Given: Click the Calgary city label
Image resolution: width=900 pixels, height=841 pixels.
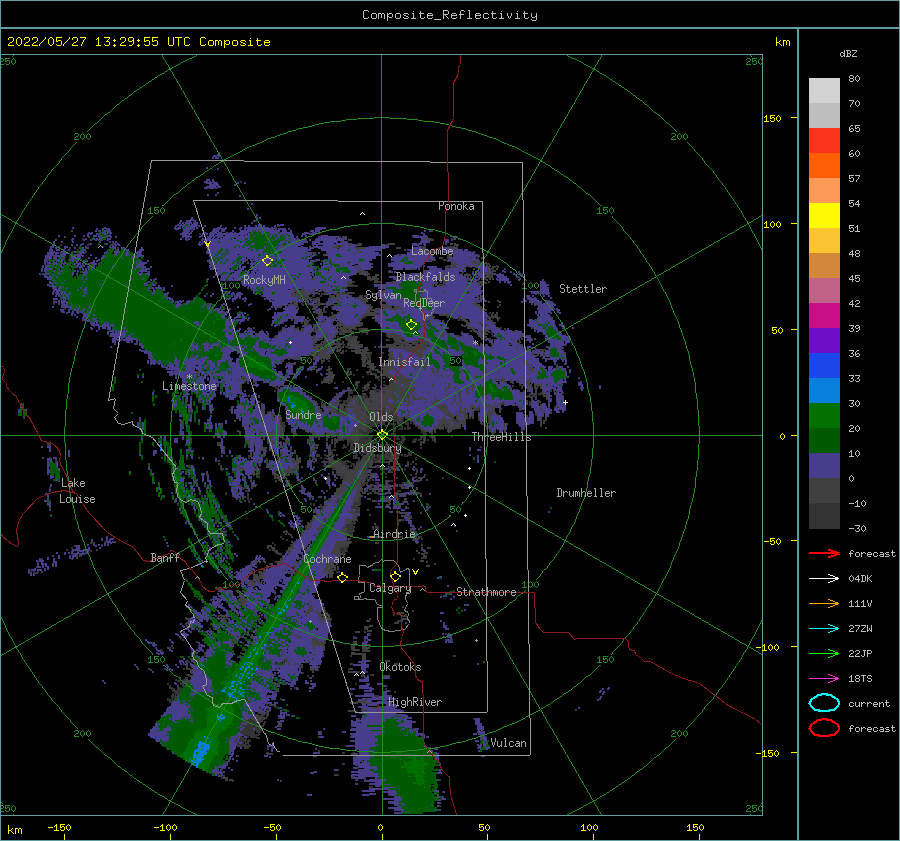Looking at the screenshot, I should point(390,588).
